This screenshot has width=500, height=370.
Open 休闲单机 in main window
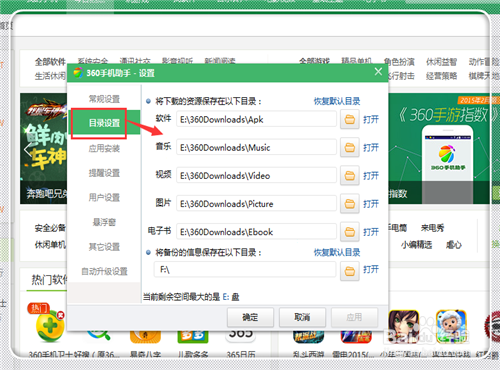click(x=50, y=245)
